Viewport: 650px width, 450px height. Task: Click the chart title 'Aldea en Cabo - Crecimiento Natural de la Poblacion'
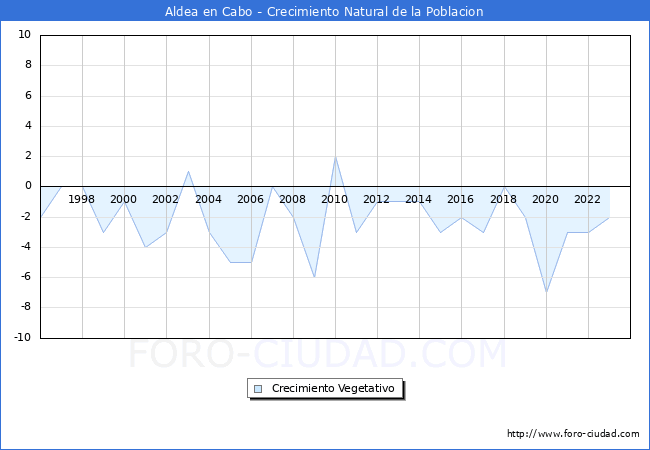coord(324,11)
